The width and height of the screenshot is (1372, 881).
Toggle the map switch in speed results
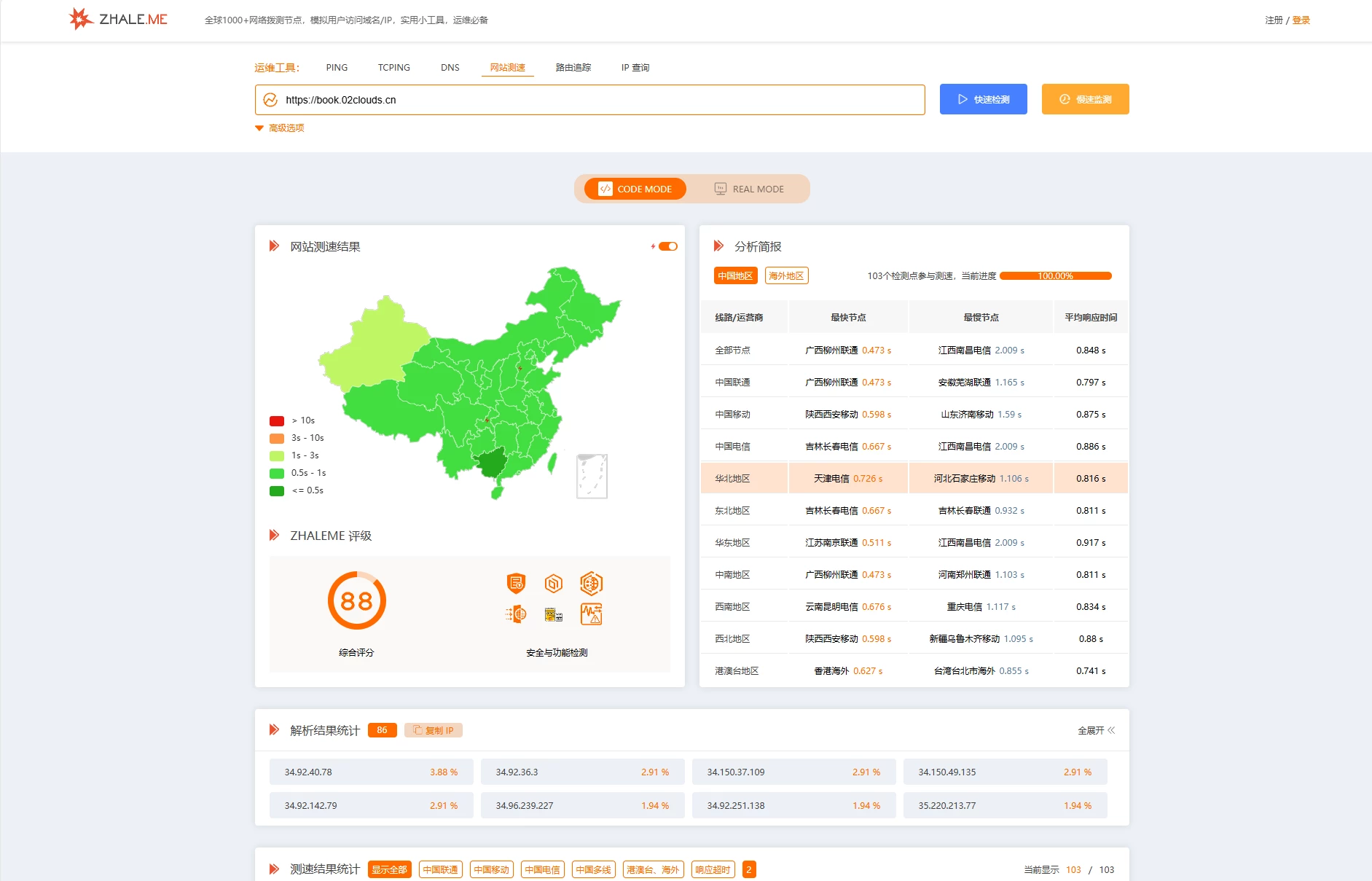[667, 246]
